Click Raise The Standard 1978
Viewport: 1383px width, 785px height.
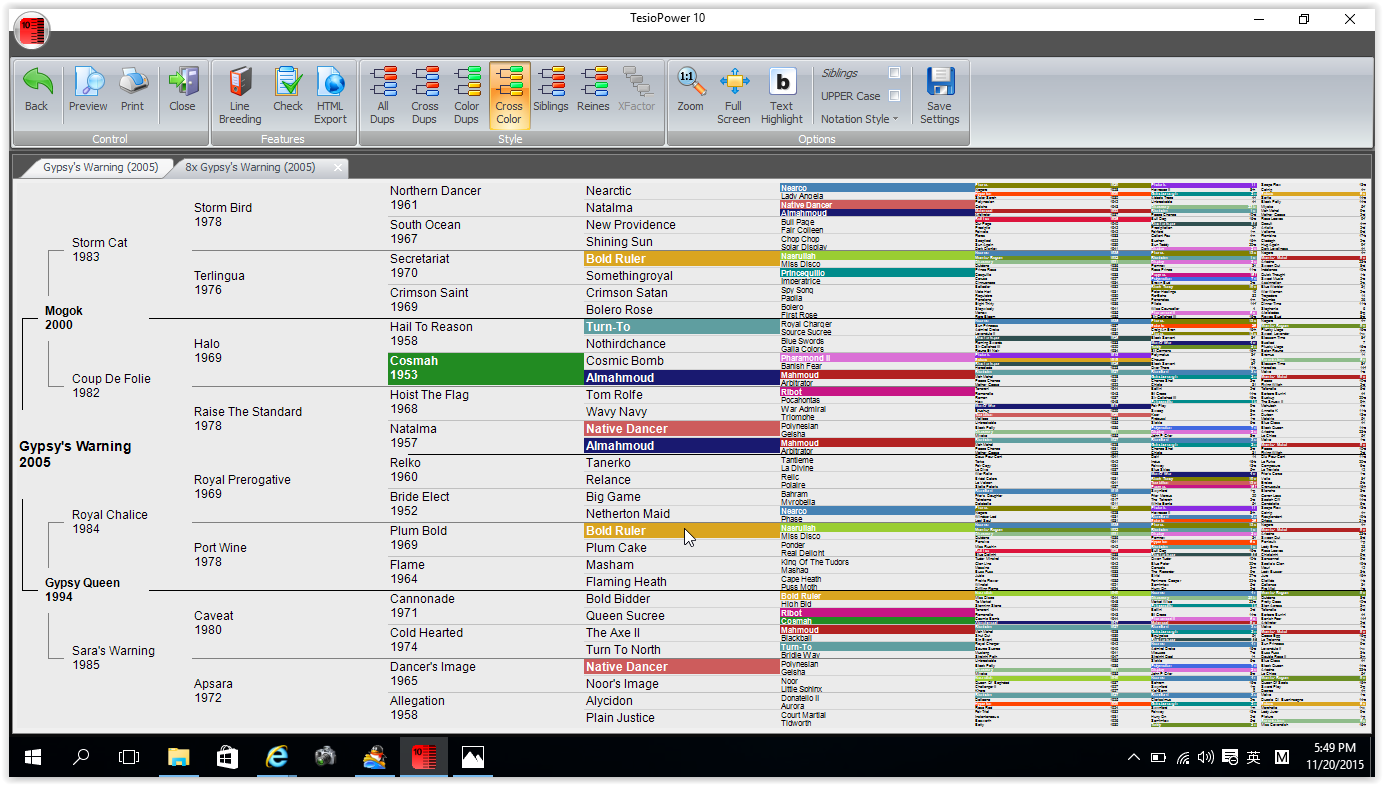click(x=248, y=419)
